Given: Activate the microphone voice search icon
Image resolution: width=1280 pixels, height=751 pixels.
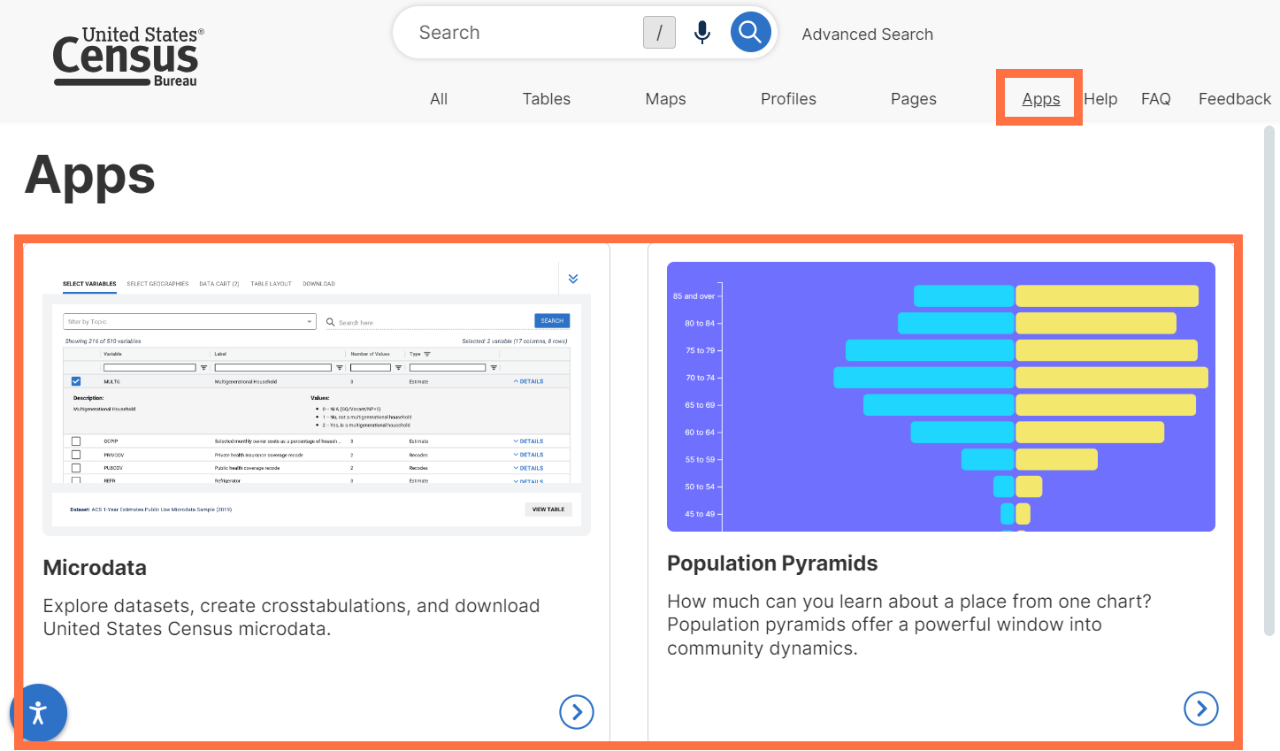Looking at the screenshot, I should pyautogui.click(x=702, y=33).
